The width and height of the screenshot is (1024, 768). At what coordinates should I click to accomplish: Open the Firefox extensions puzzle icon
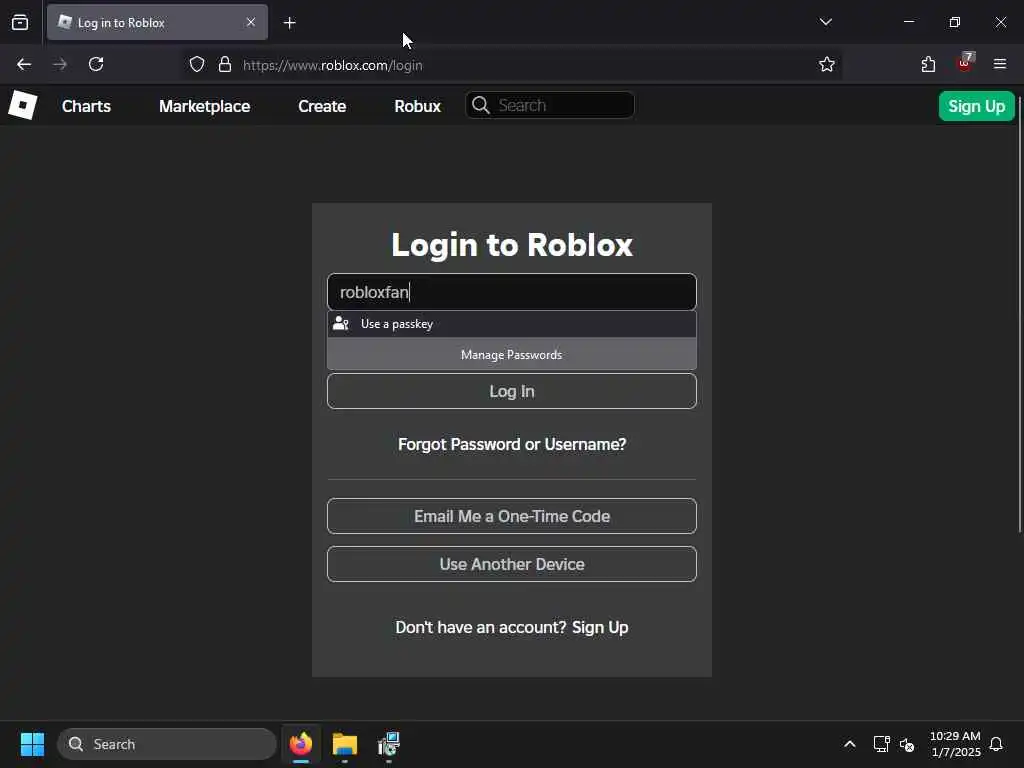tap(928, 64)
